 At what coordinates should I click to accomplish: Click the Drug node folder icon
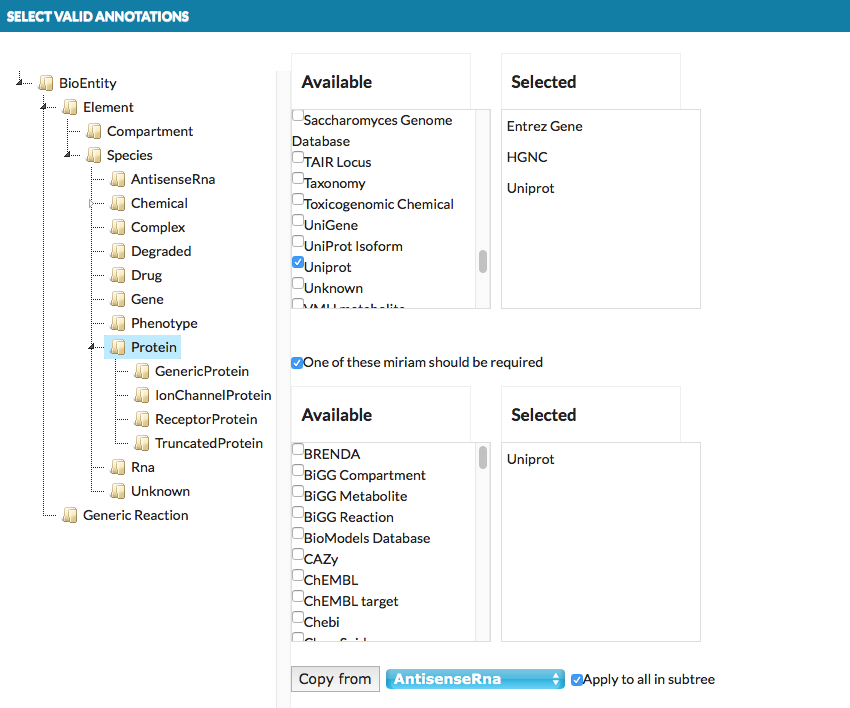(118, 275)
